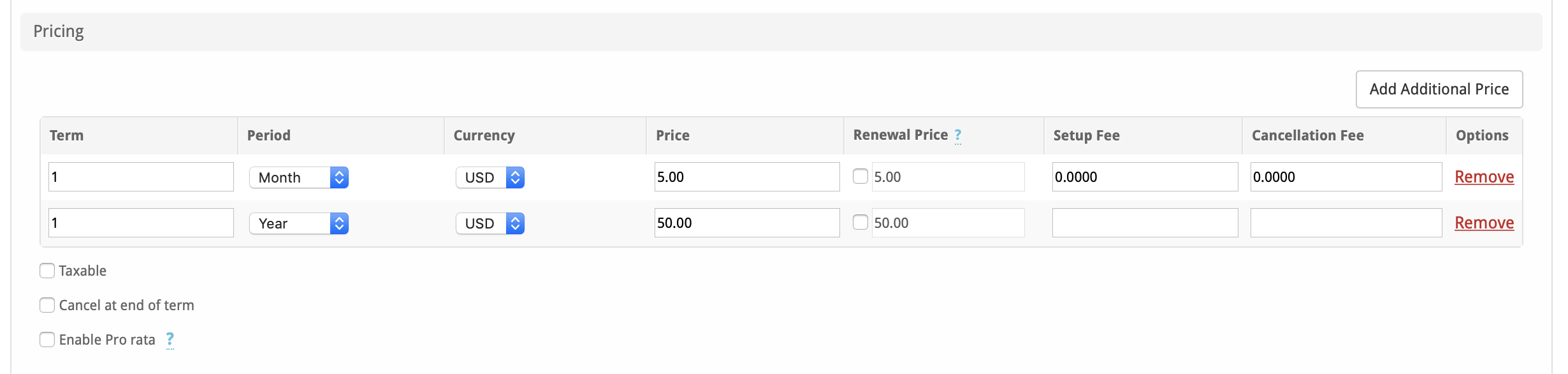Click the Enable Pro rata help icon

[170, 340]
